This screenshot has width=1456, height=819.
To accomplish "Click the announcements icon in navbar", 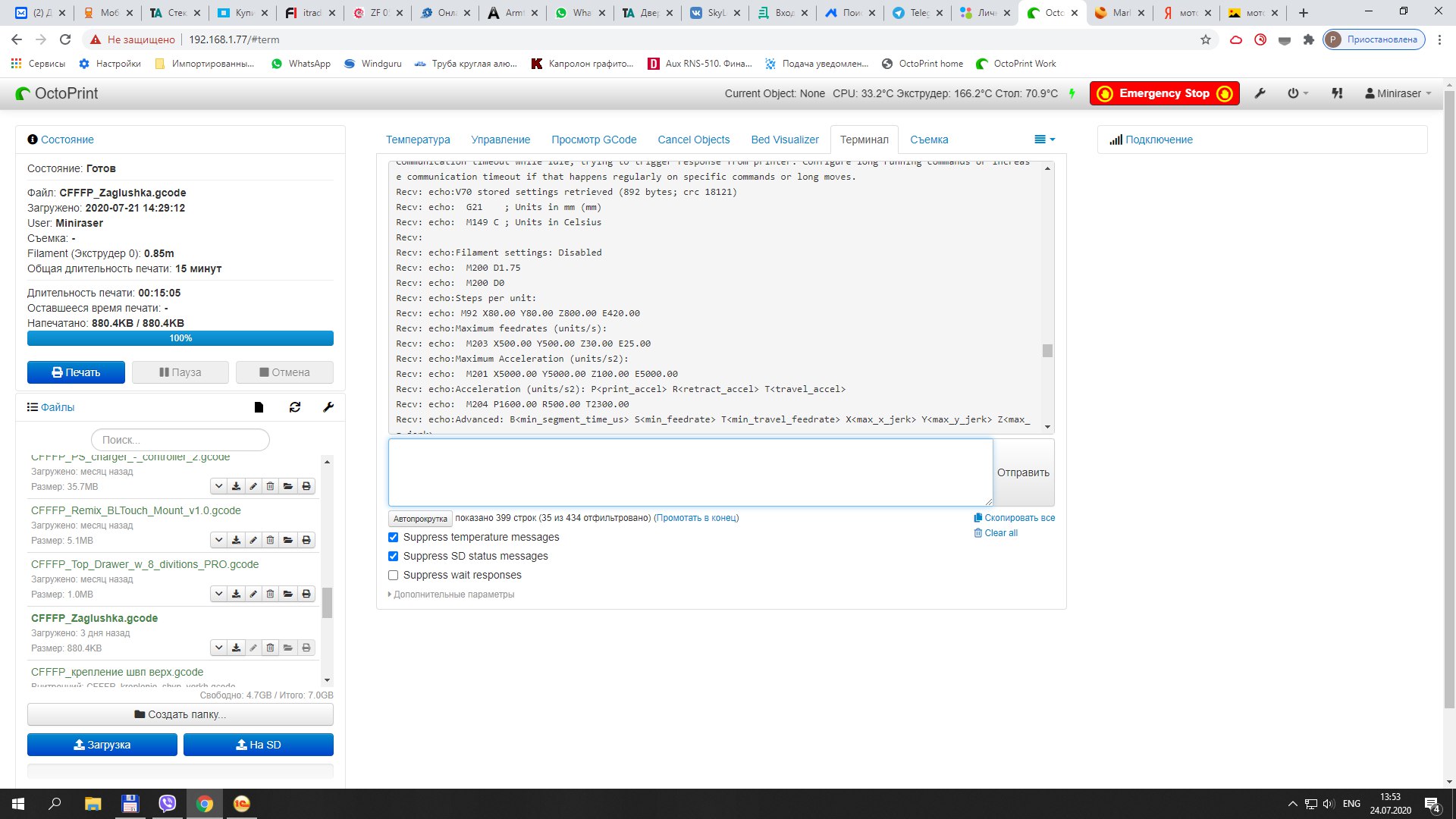I will (1337, 93).
